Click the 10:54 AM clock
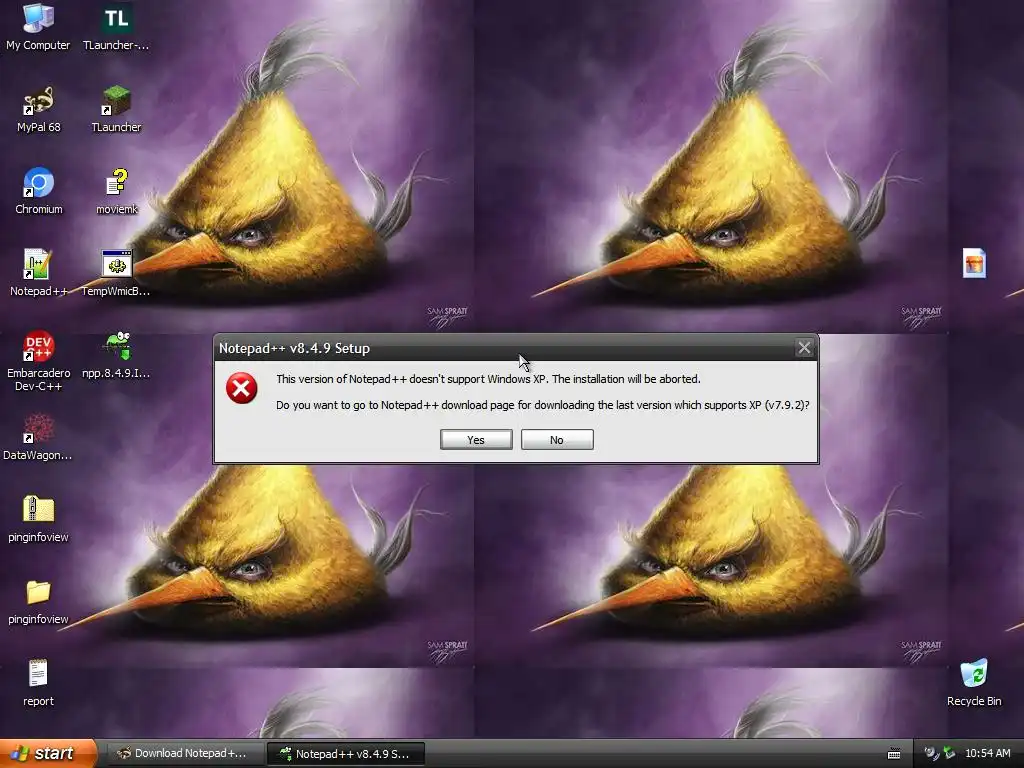This screenshot has height=768, width=1024. (x=987, y=754)
